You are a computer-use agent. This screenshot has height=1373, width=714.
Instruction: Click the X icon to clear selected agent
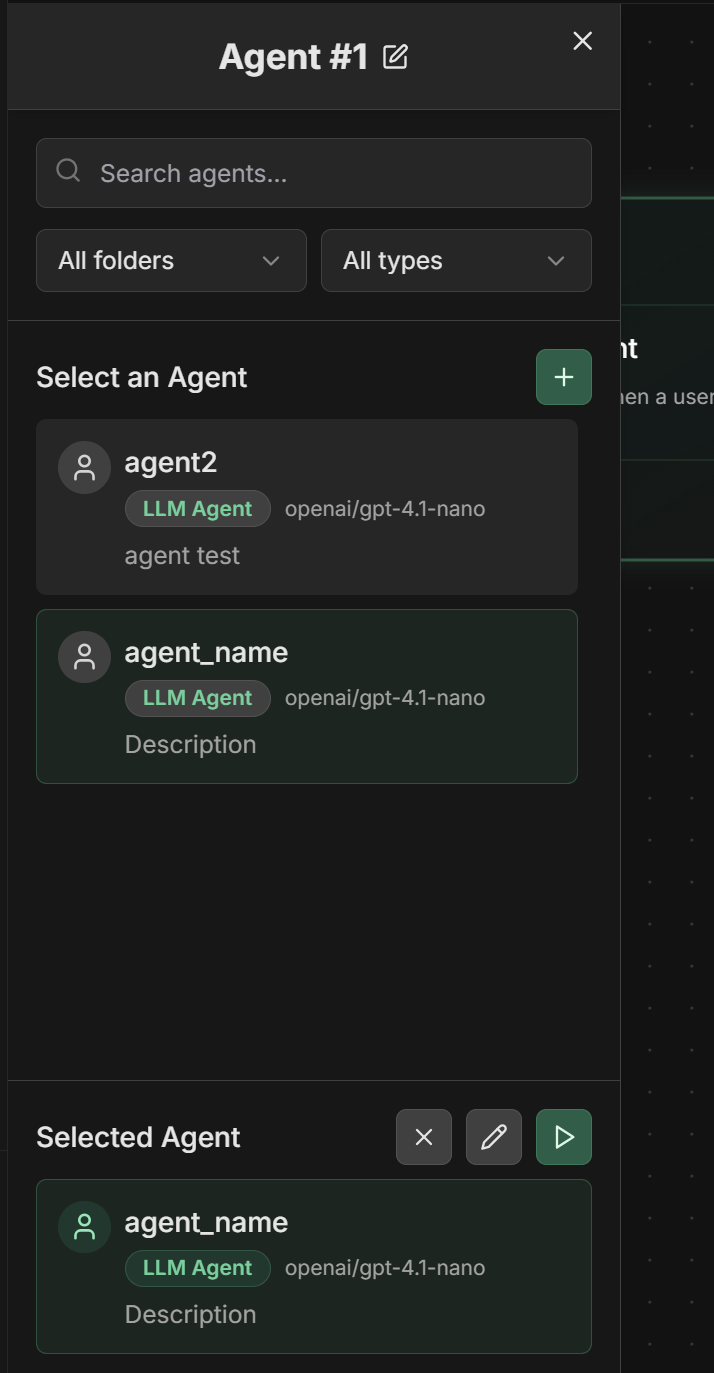(423, 1137)
